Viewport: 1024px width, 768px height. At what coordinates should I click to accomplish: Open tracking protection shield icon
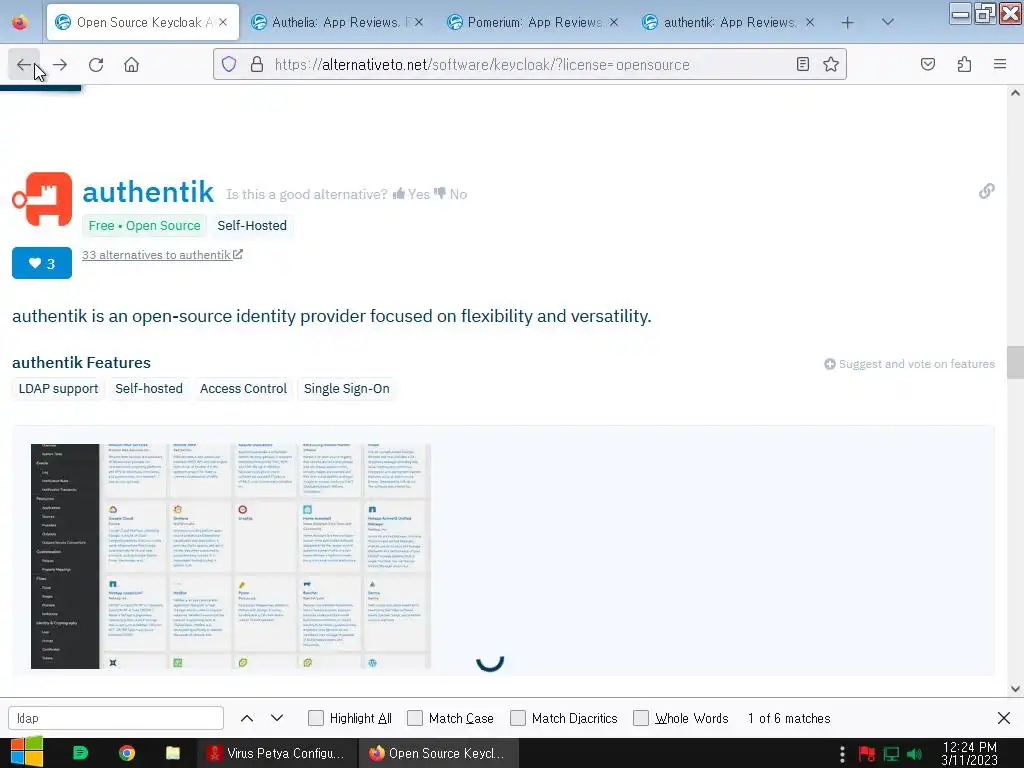pyautogui.click(x=229, y=64)
